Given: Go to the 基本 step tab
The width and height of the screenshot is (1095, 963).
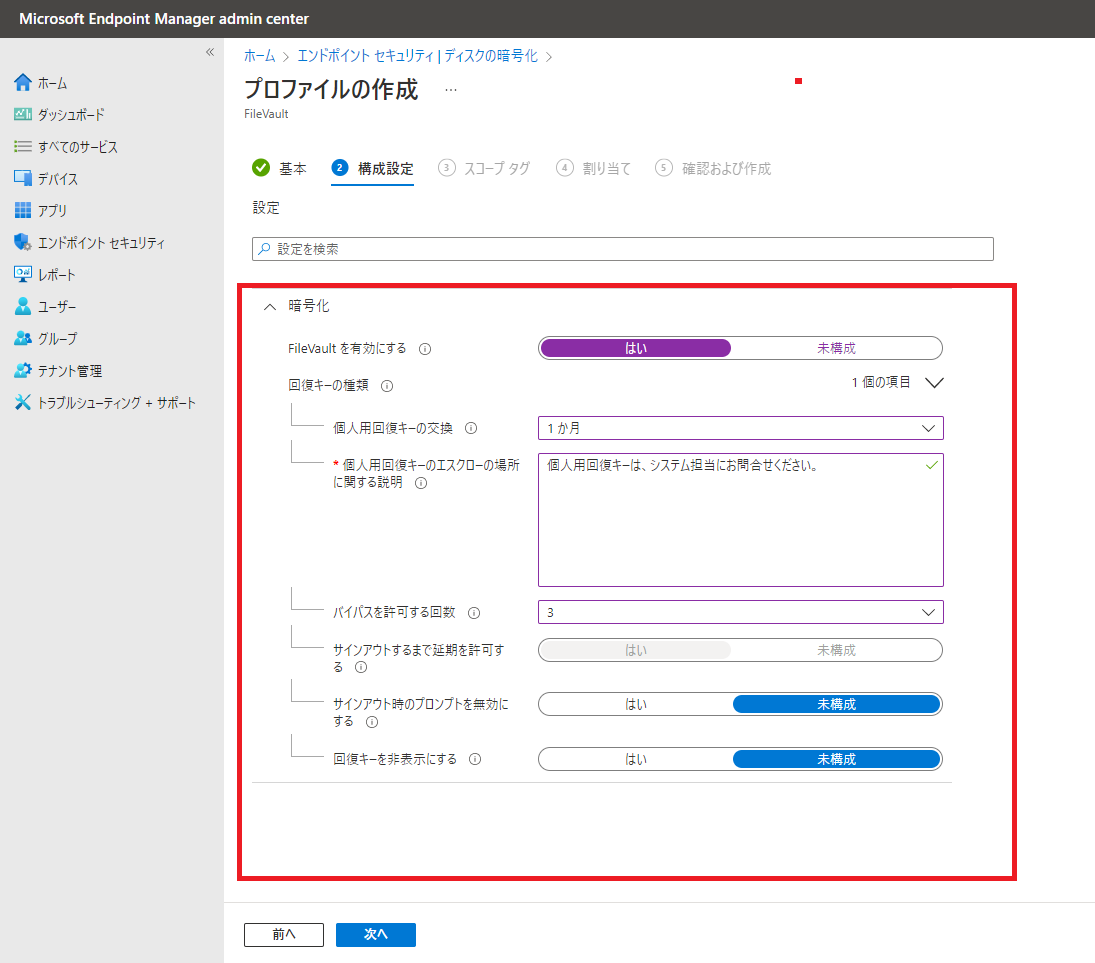Looking at the screenshot, I should pos(279,168).
